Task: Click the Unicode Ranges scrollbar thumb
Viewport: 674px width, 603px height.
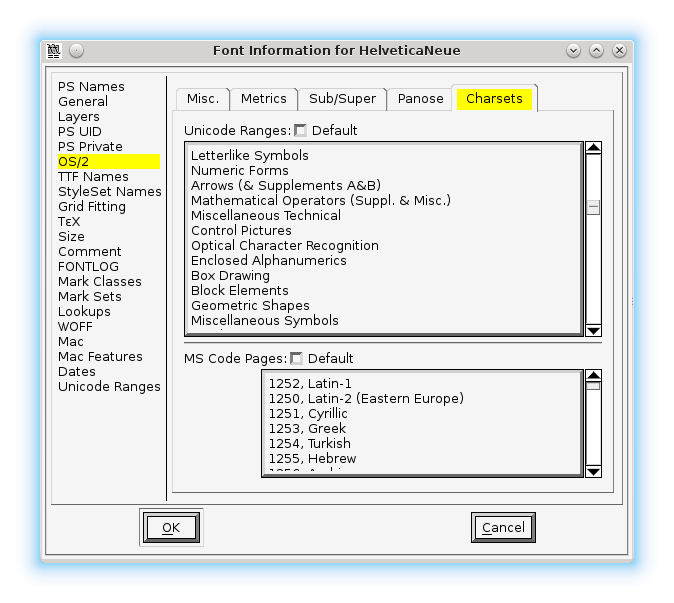Action: point(594,208)
